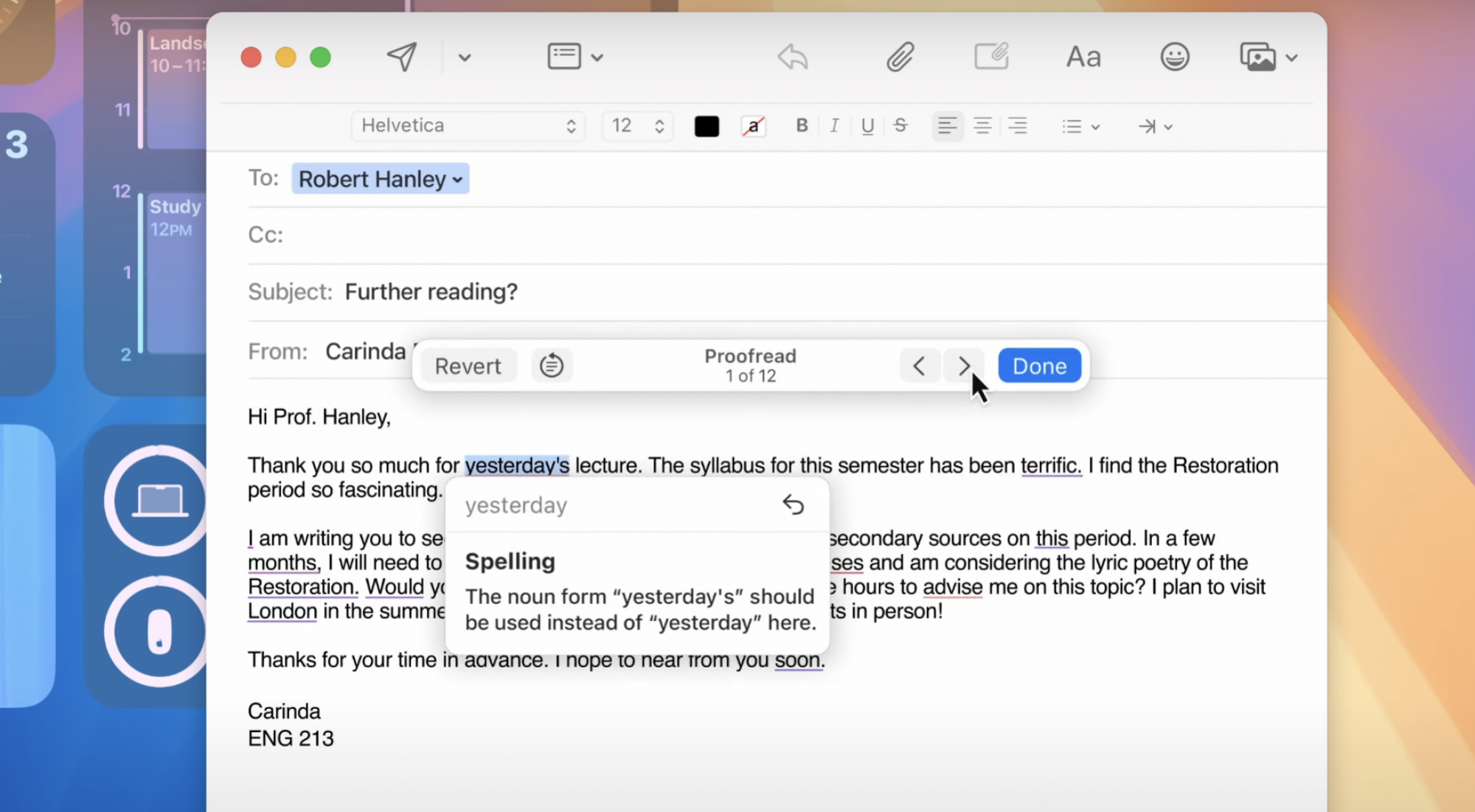Open the Photo Browser icon
Image resolution: width=1475 pixels, height=812 pixels.
pyautogui.click(x=1258, y=56)
